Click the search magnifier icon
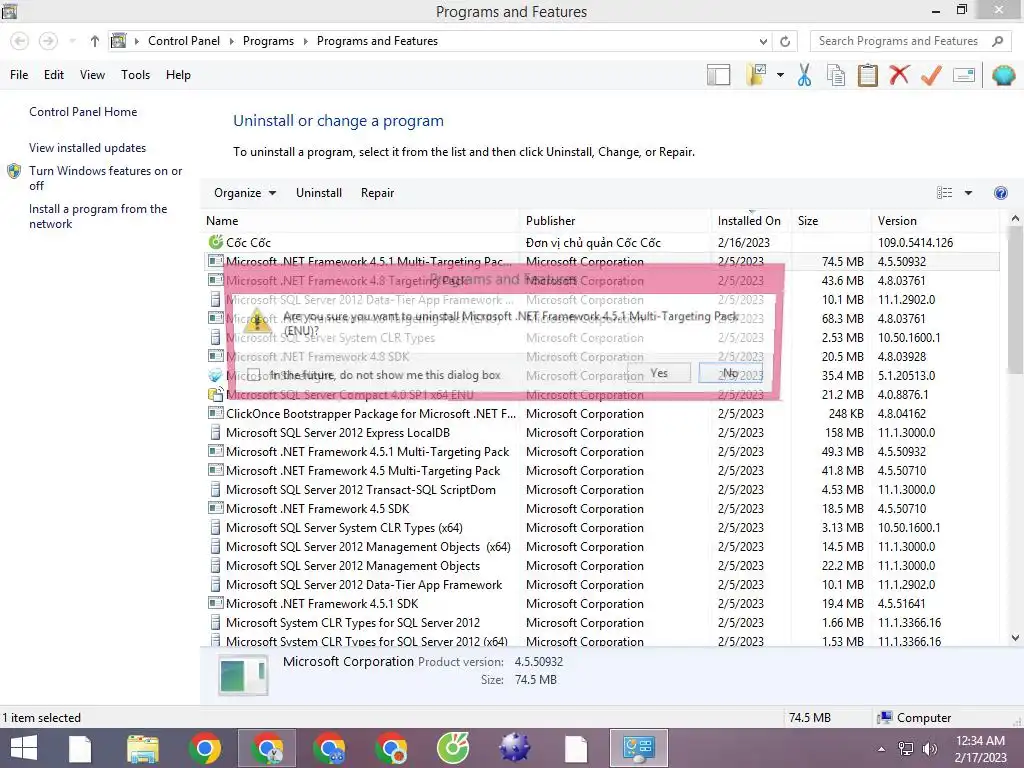The height and width of the screenshot is (768, 1024). 997,41
